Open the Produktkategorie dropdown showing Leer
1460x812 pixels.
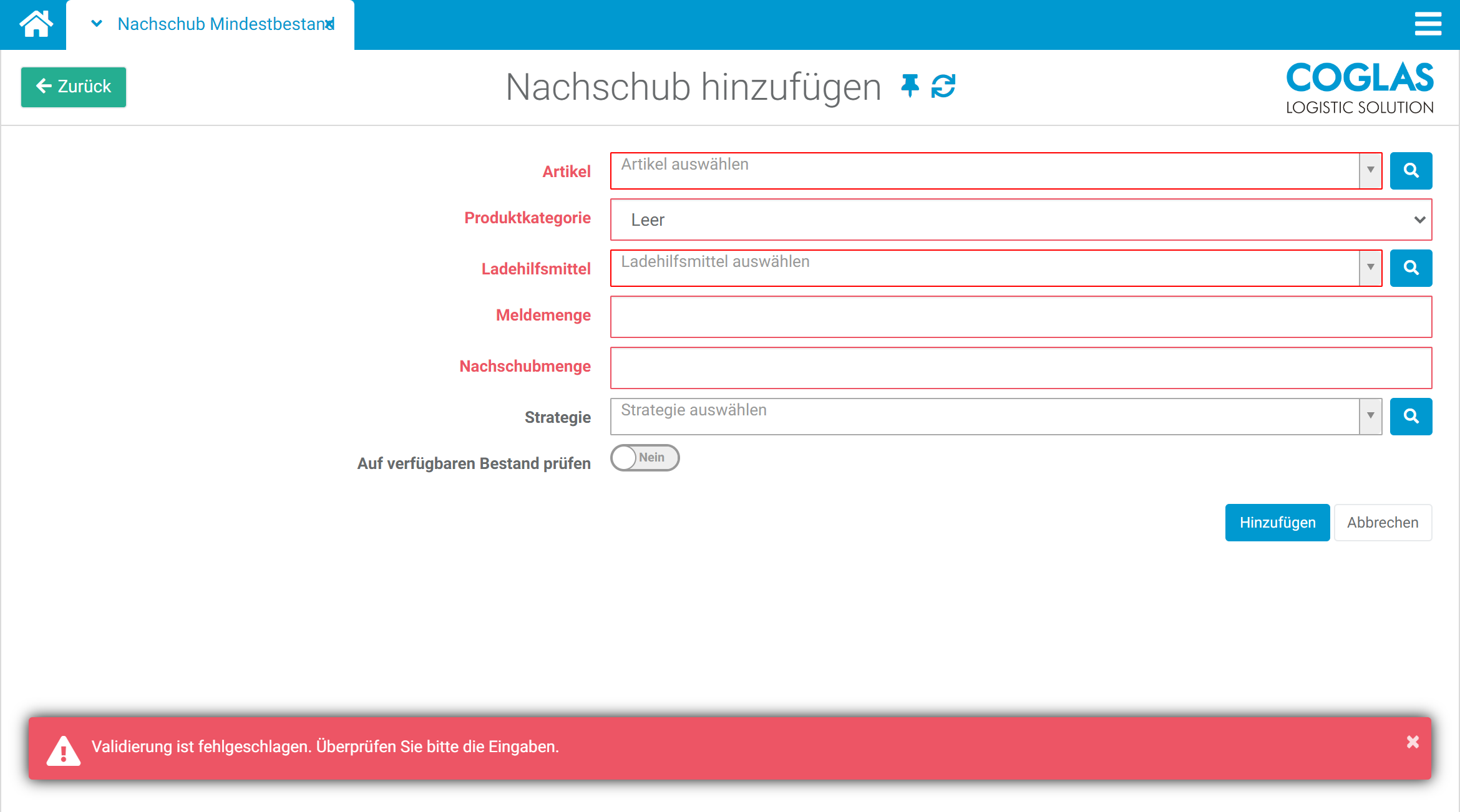click(1419, 220)
